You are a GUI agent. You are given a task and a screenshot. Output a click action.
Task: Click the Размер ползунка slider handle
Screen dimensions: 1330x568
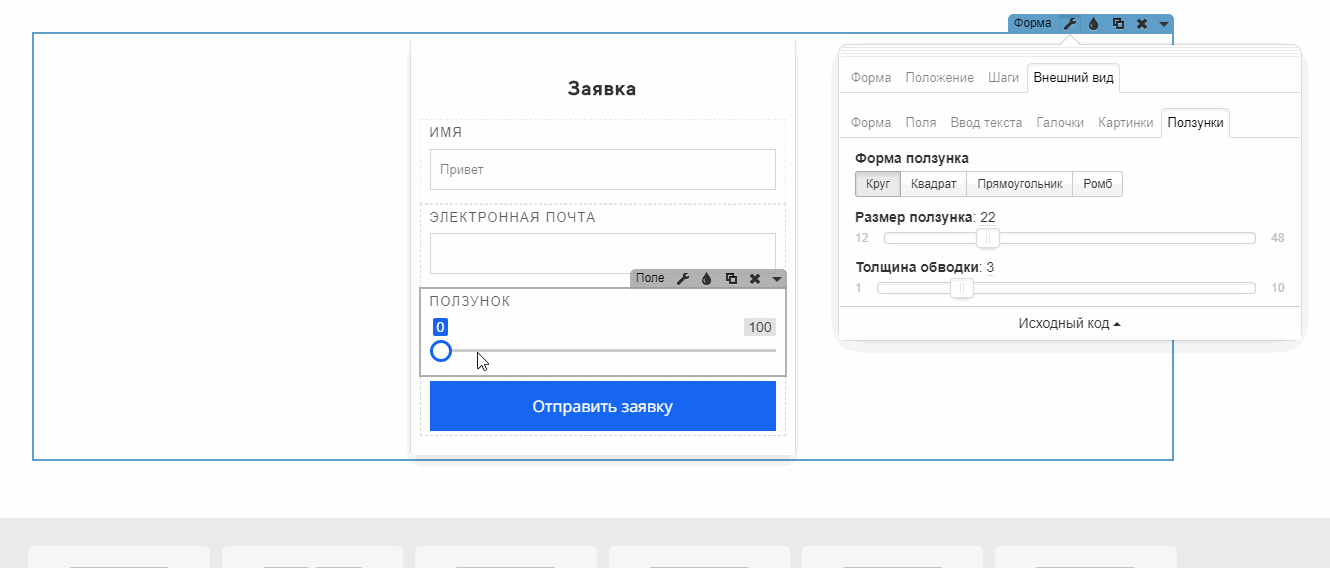tap(988, 238)
